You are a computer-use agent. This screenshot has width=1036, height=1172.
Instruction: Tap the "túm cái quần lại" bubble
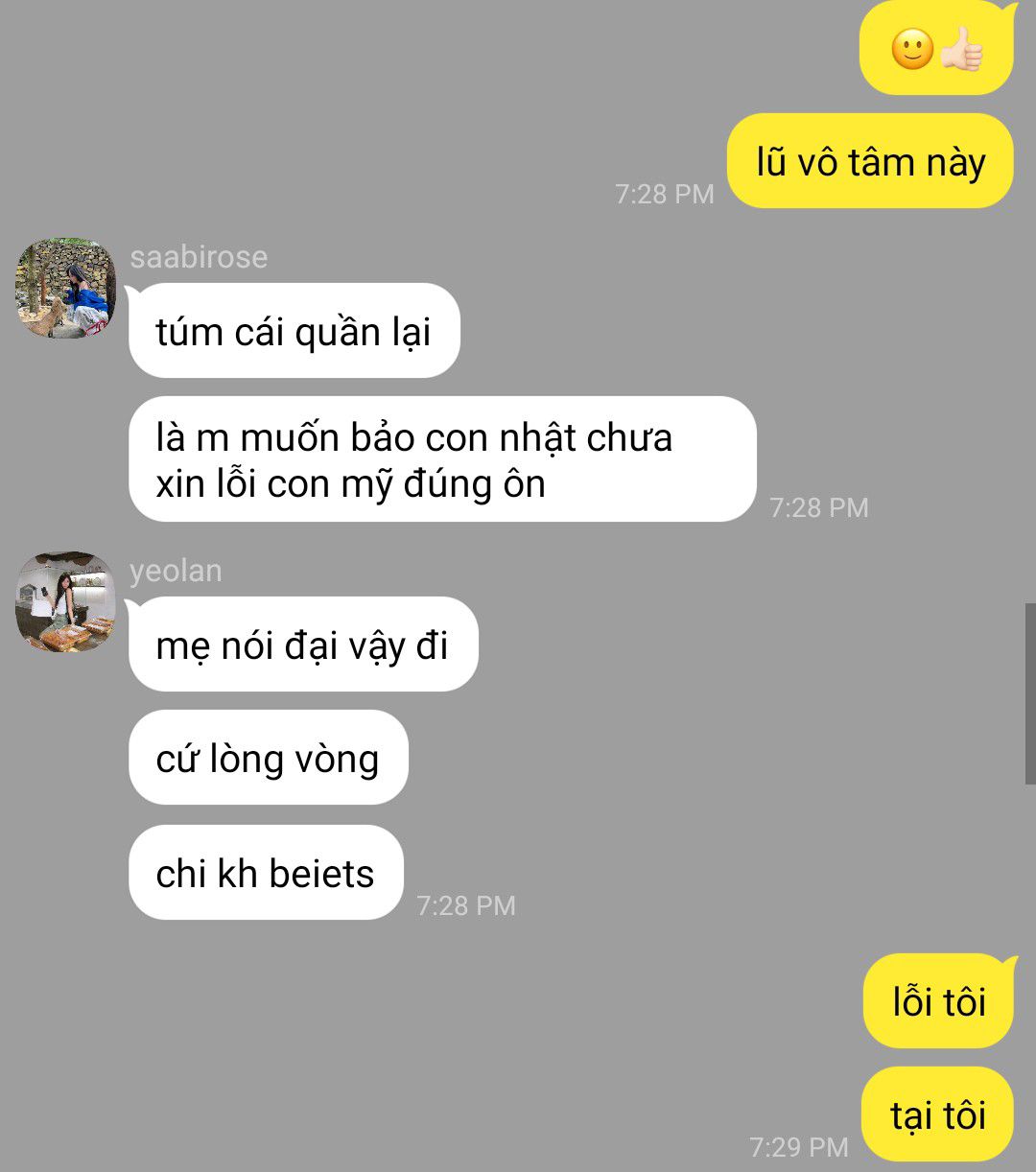point(294,331)
